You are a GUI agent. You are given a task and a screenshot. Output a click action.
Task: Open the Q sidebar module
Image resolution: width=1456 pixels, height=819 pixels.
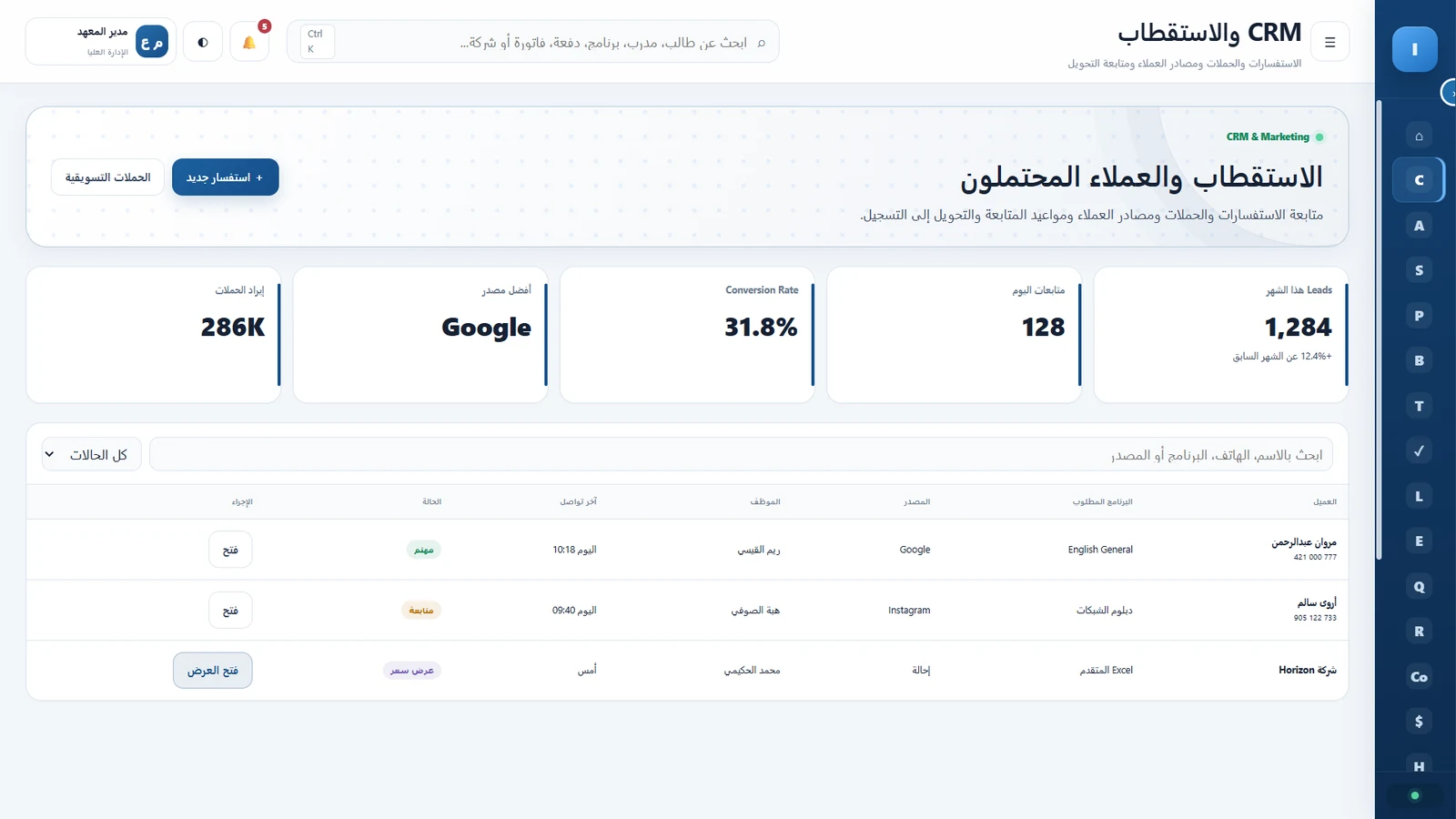tap(1419, 586)
